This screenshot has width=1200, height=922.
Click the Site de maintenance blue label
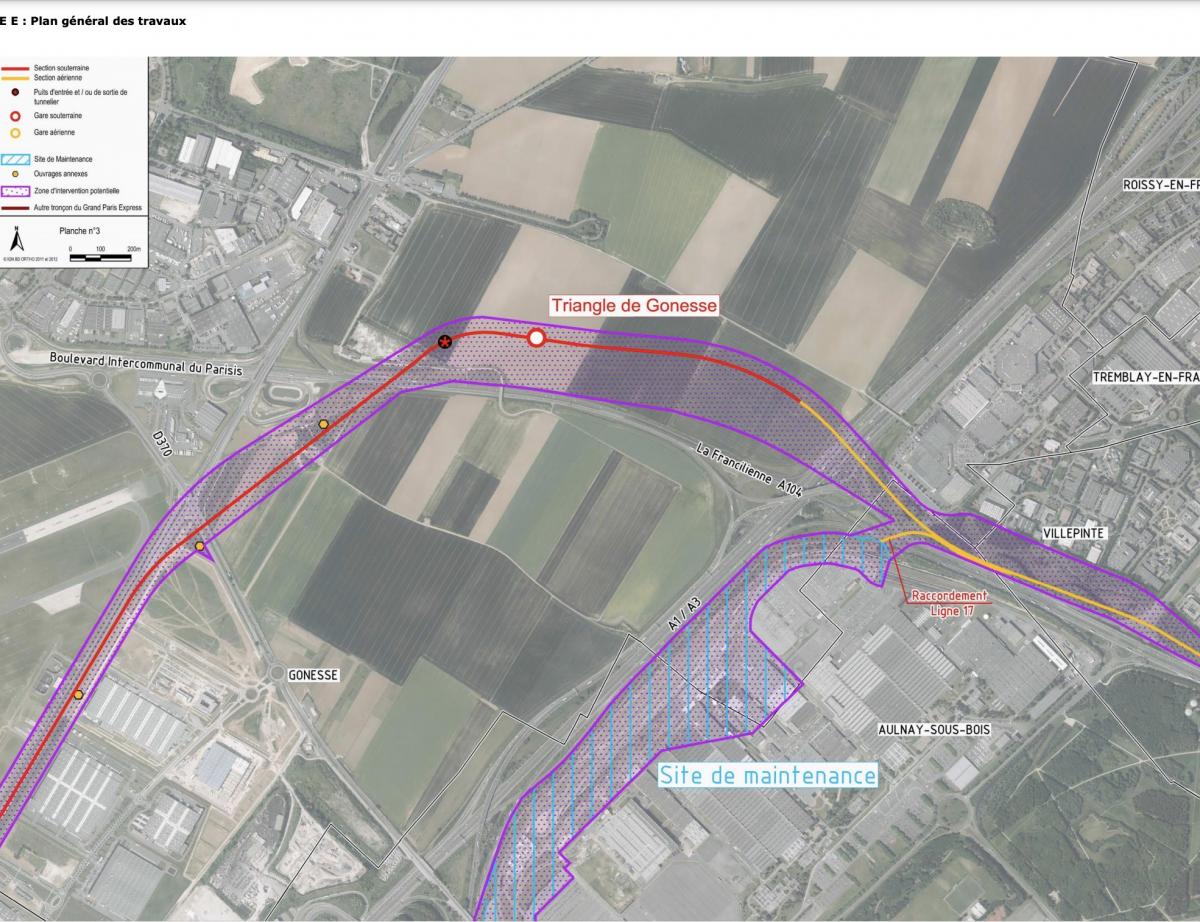pyautogui.click(x=769, y=775)
